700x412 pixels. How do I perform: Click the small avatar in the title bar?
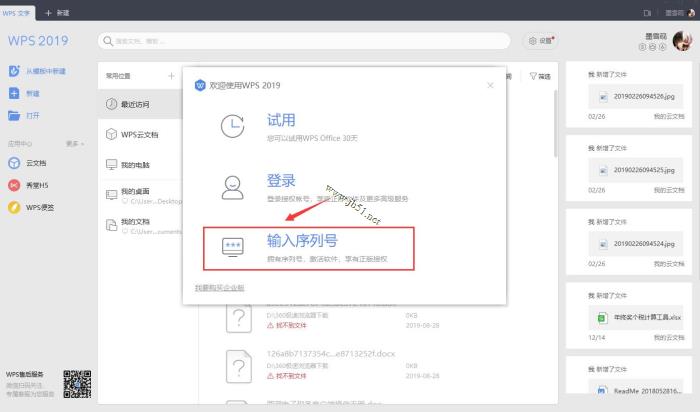[x=692, y=13]
